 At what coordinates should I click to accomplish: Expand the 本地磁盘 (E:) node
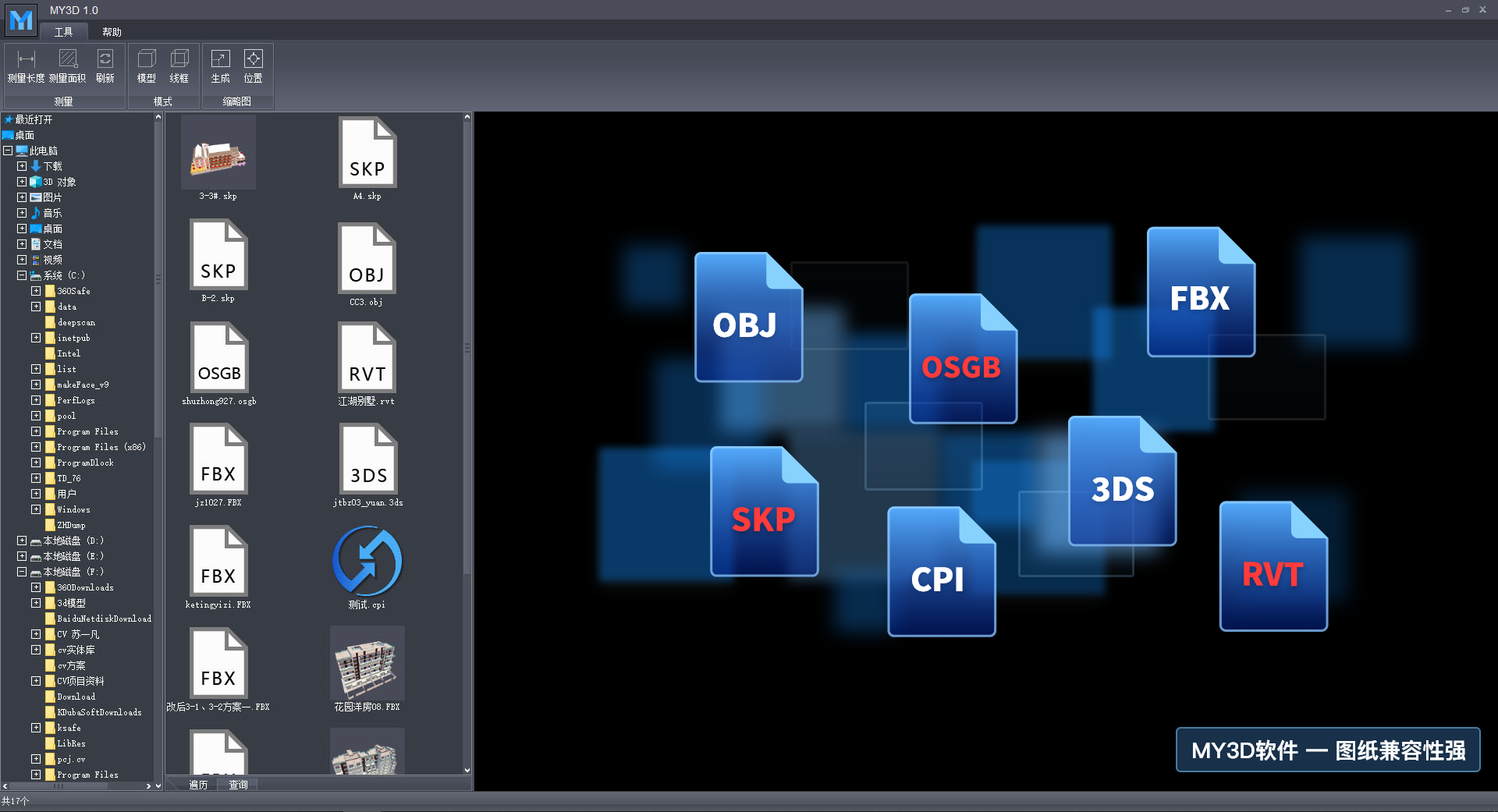point(22,556)
